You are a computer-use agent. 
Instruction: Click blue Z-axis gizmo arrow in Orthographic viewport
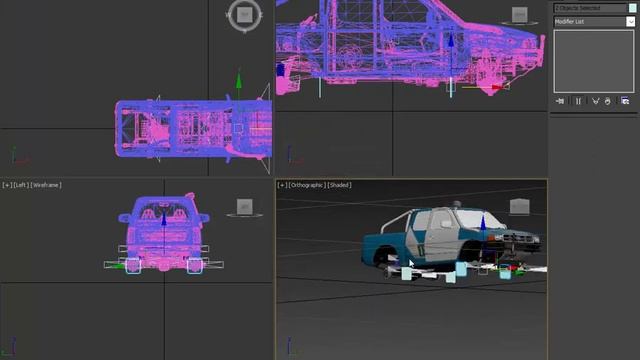coord(483,223)
